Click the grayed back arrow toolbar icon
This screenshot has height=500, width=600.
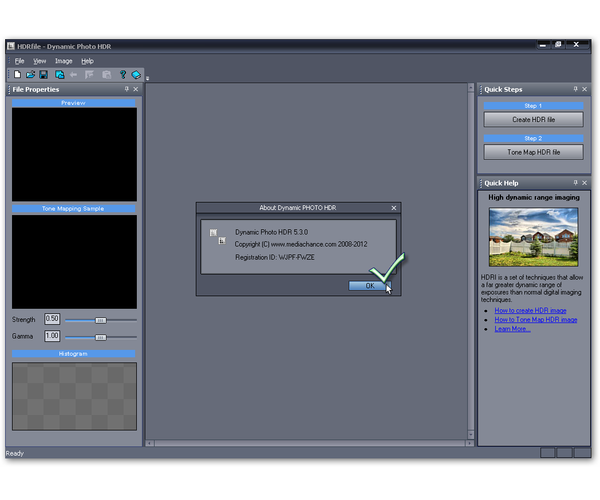73,74
